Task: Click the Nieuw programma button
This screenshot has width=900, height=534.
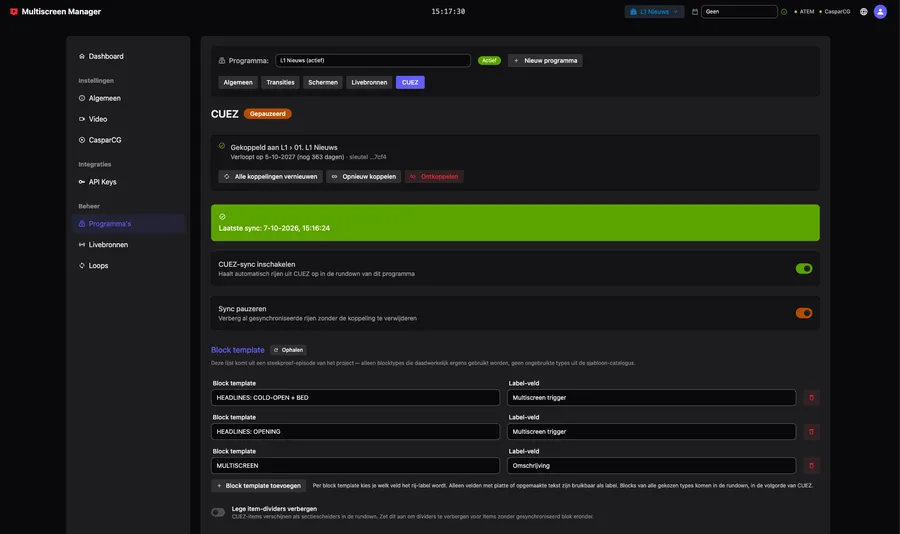Action: click(545, 60)
